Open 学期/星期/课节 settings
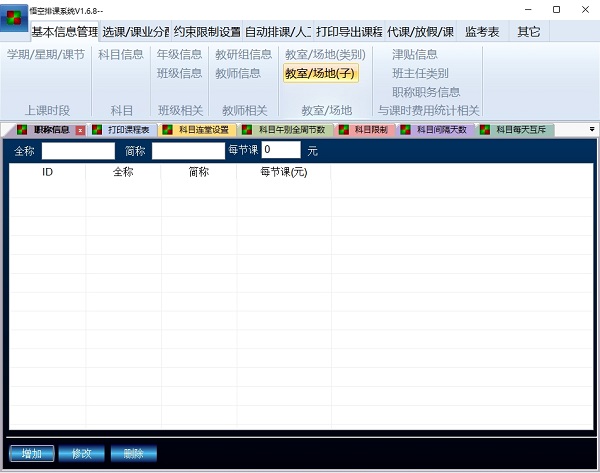600x473 pixels. point(46,55)
